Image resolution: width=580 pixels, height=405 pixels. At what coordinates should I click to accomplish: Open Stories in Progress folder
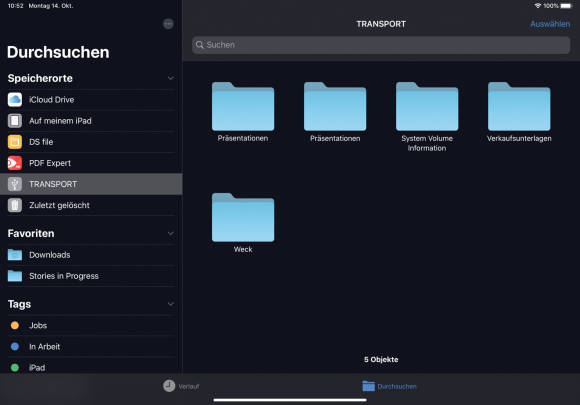(91, 276)
